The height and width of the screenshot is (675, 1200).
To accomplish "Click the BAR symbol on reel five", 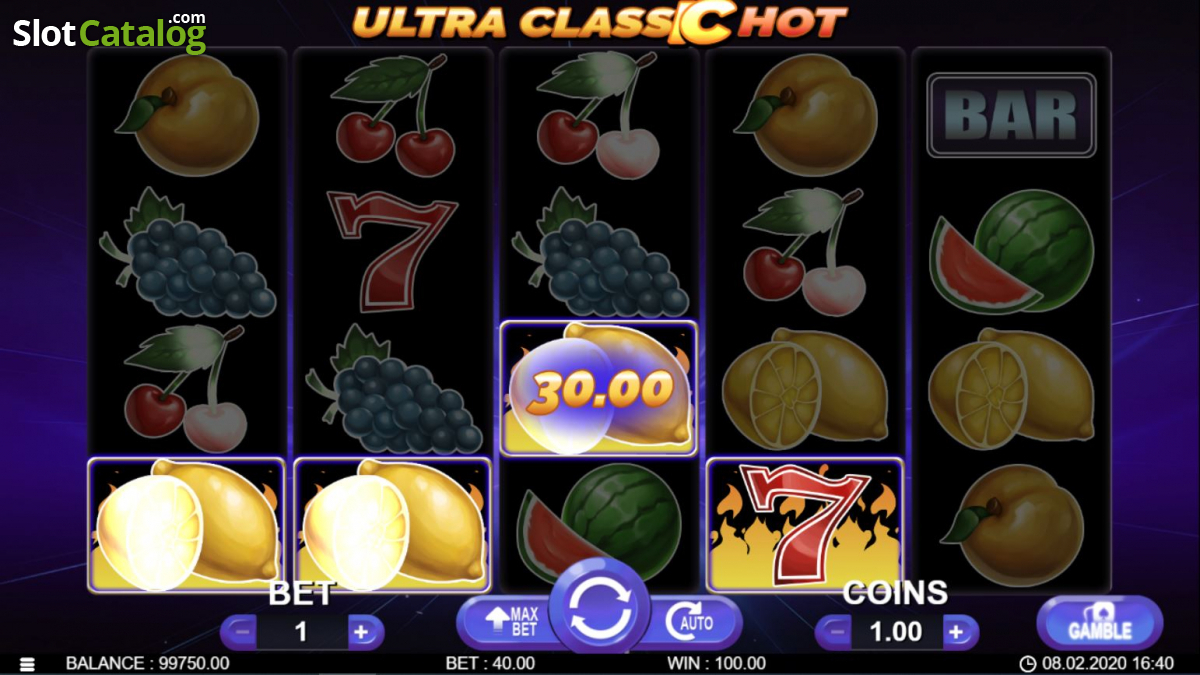I will coord(1011,116).
